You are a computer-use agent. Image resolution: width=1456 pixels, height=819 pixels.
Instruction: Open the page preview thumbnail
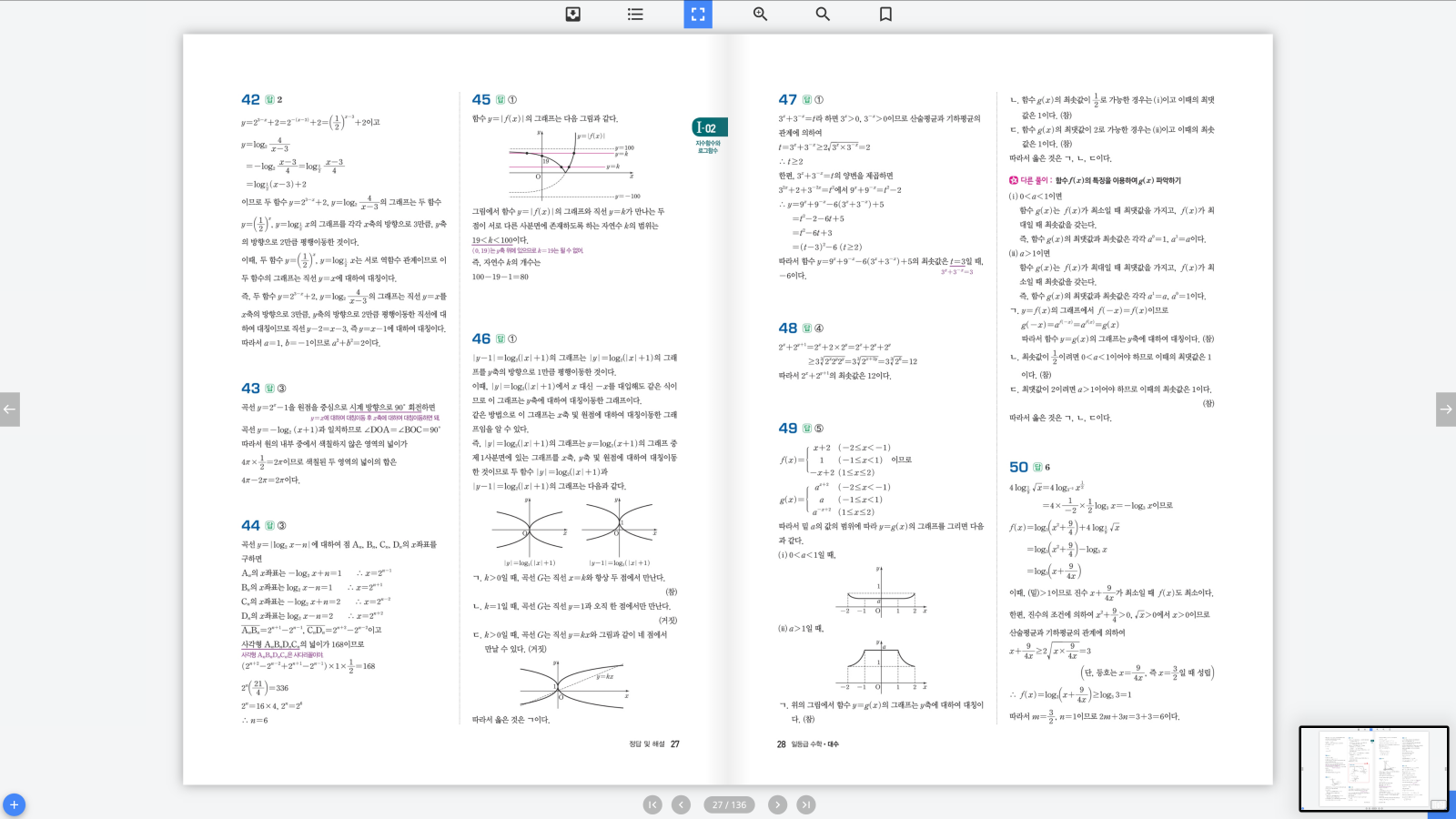click(1373, 769)
